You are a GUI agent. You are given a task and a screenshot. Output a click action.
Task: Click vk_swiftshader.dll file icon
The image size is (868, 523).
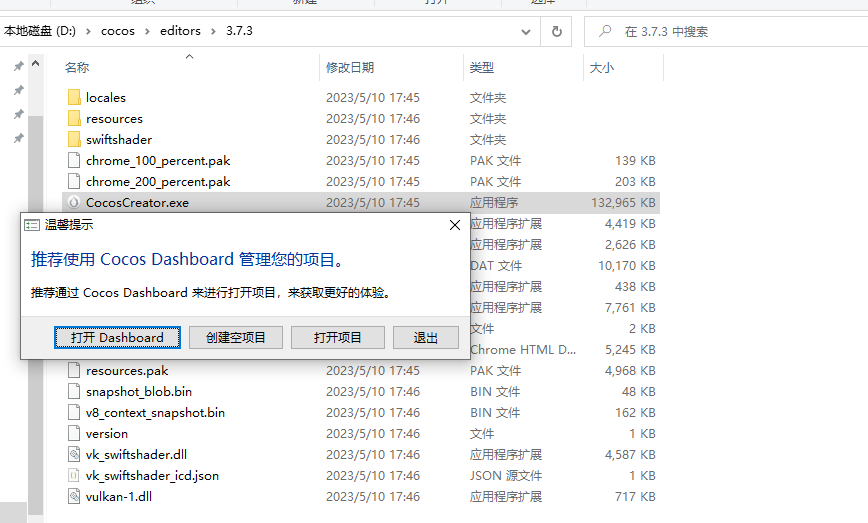point(74,454)
